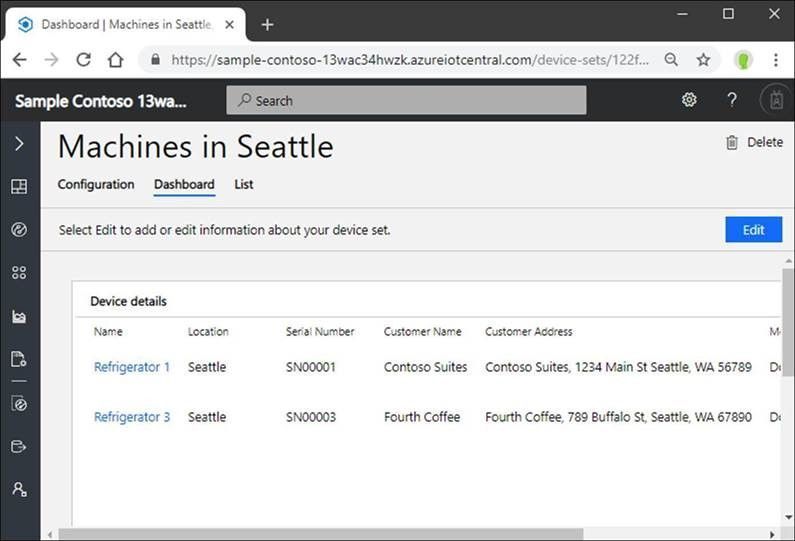This screenshot has height=541, width=795.
Task: Click the scroll down arrow
Action: click(x=788, y=518)
